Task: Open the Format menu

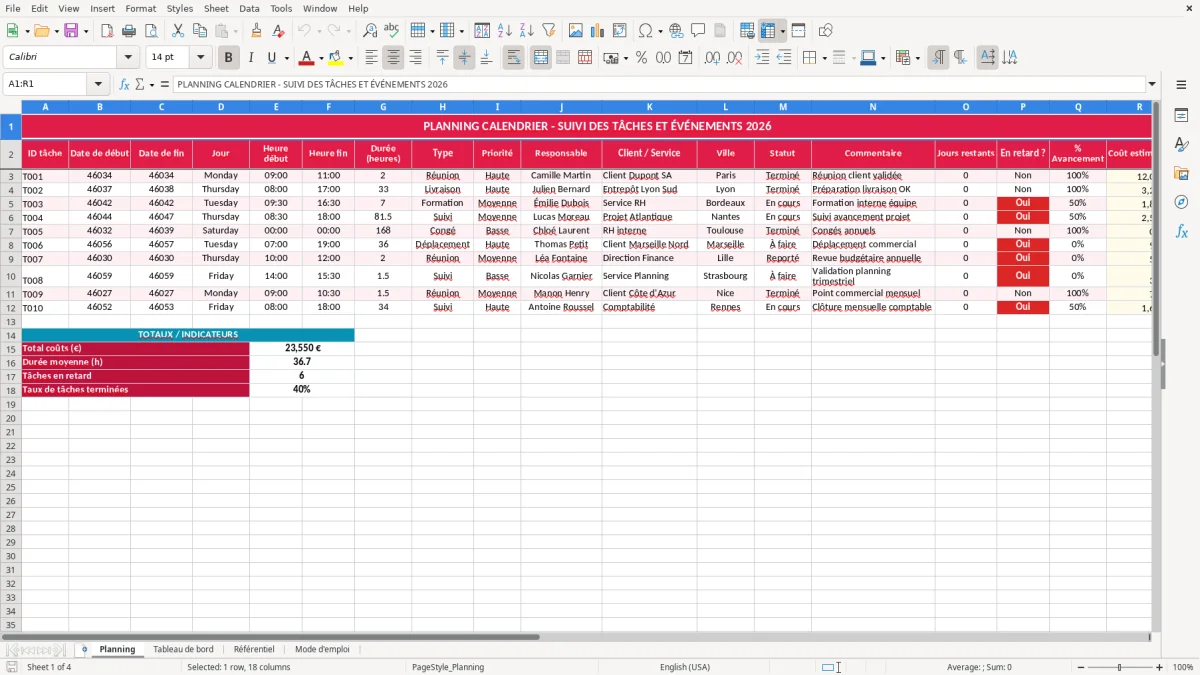Action: coord(141,8)
